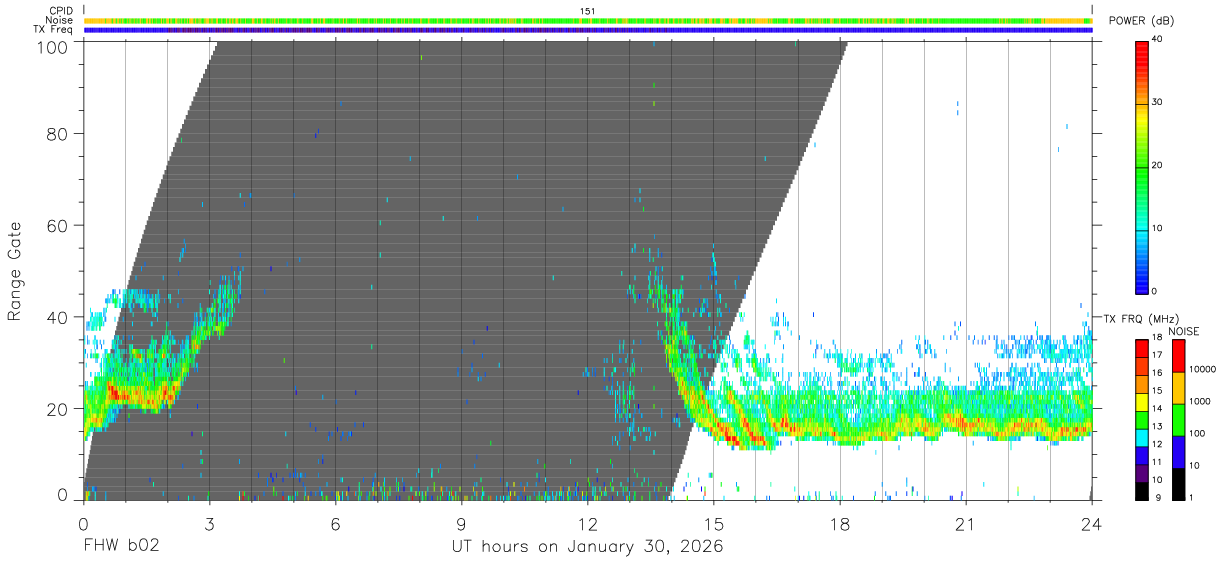Click the 10000 label on NOISE legend

1202,369
